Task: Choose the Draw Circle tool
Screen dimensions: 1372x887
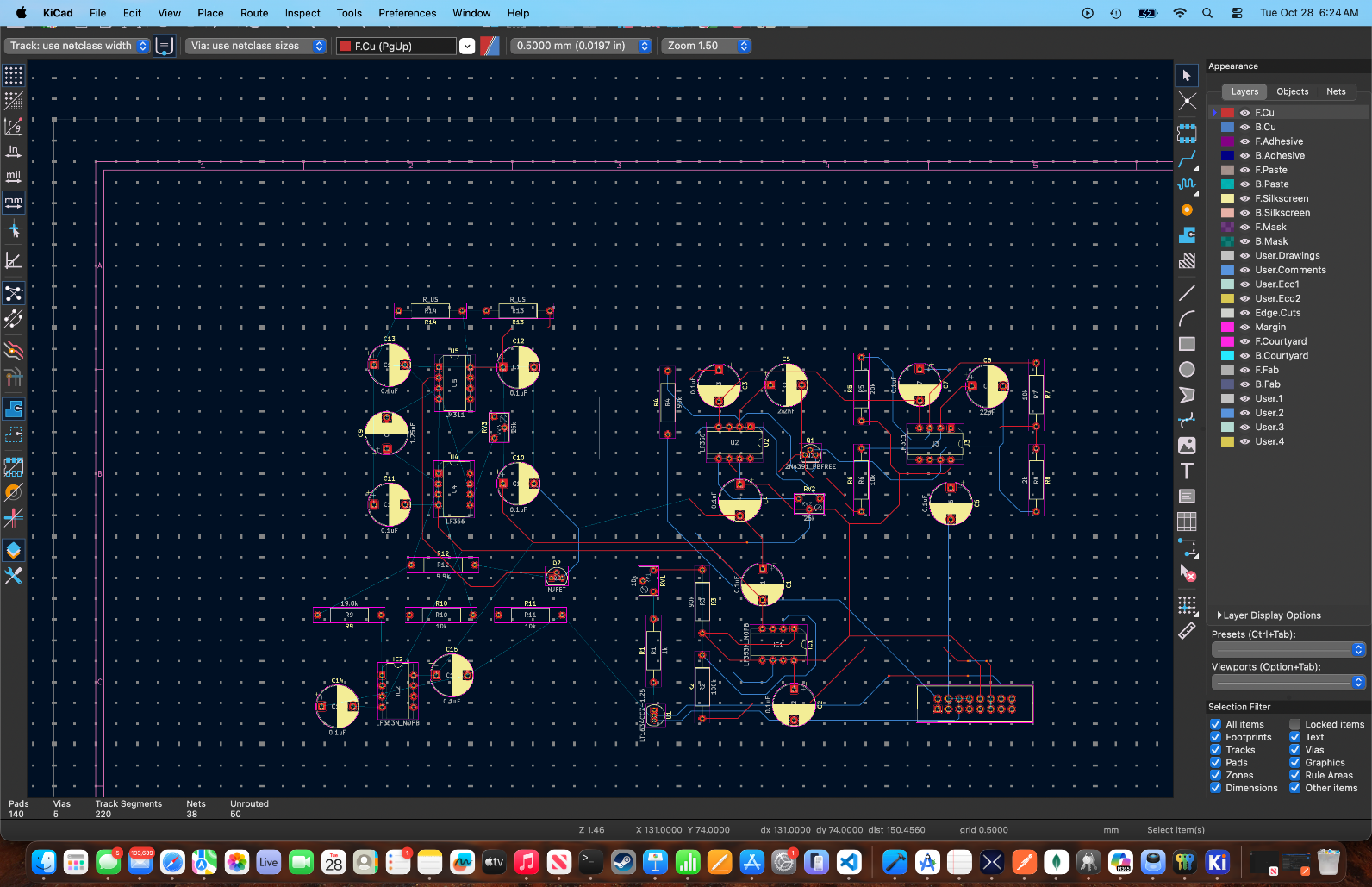Action: pos(1187,369)
